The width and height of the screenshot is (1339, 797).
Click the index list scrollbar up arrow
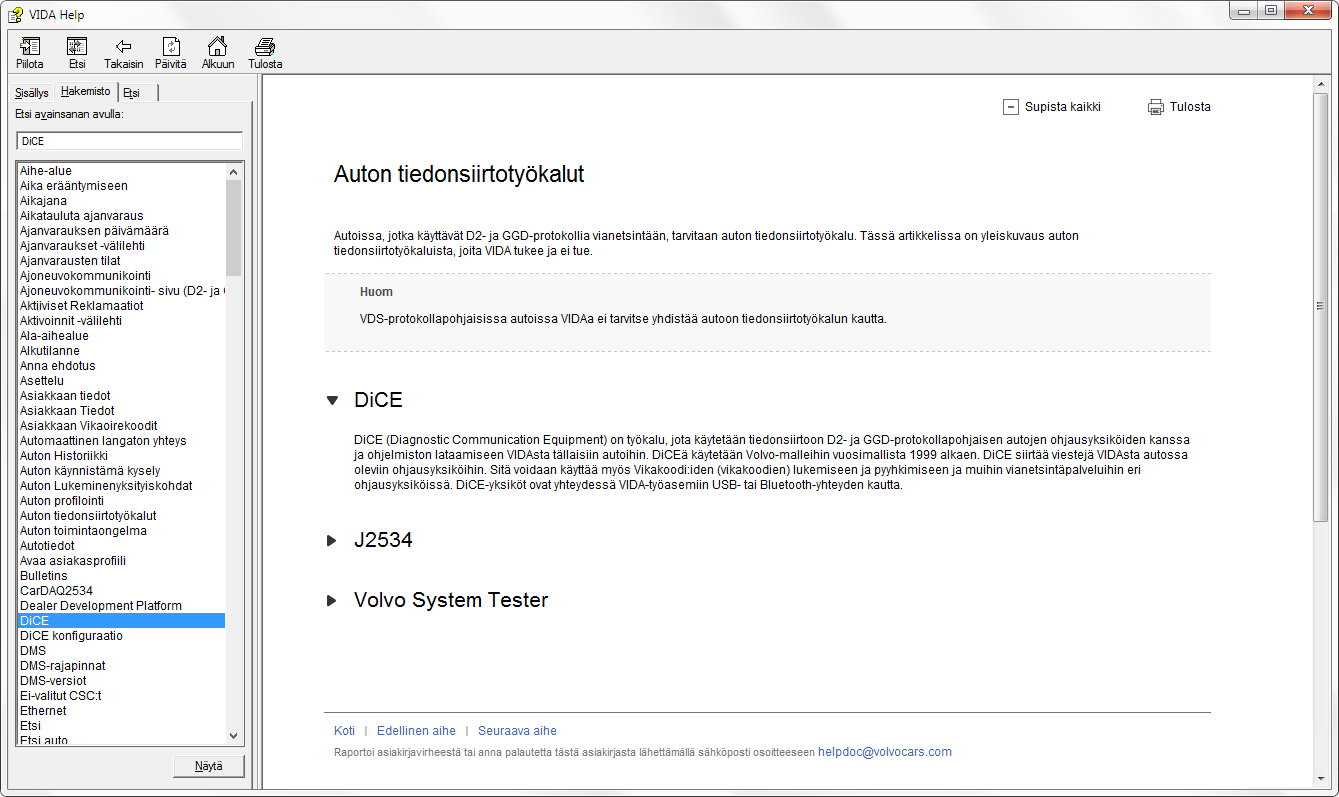[x=234, y=171]
